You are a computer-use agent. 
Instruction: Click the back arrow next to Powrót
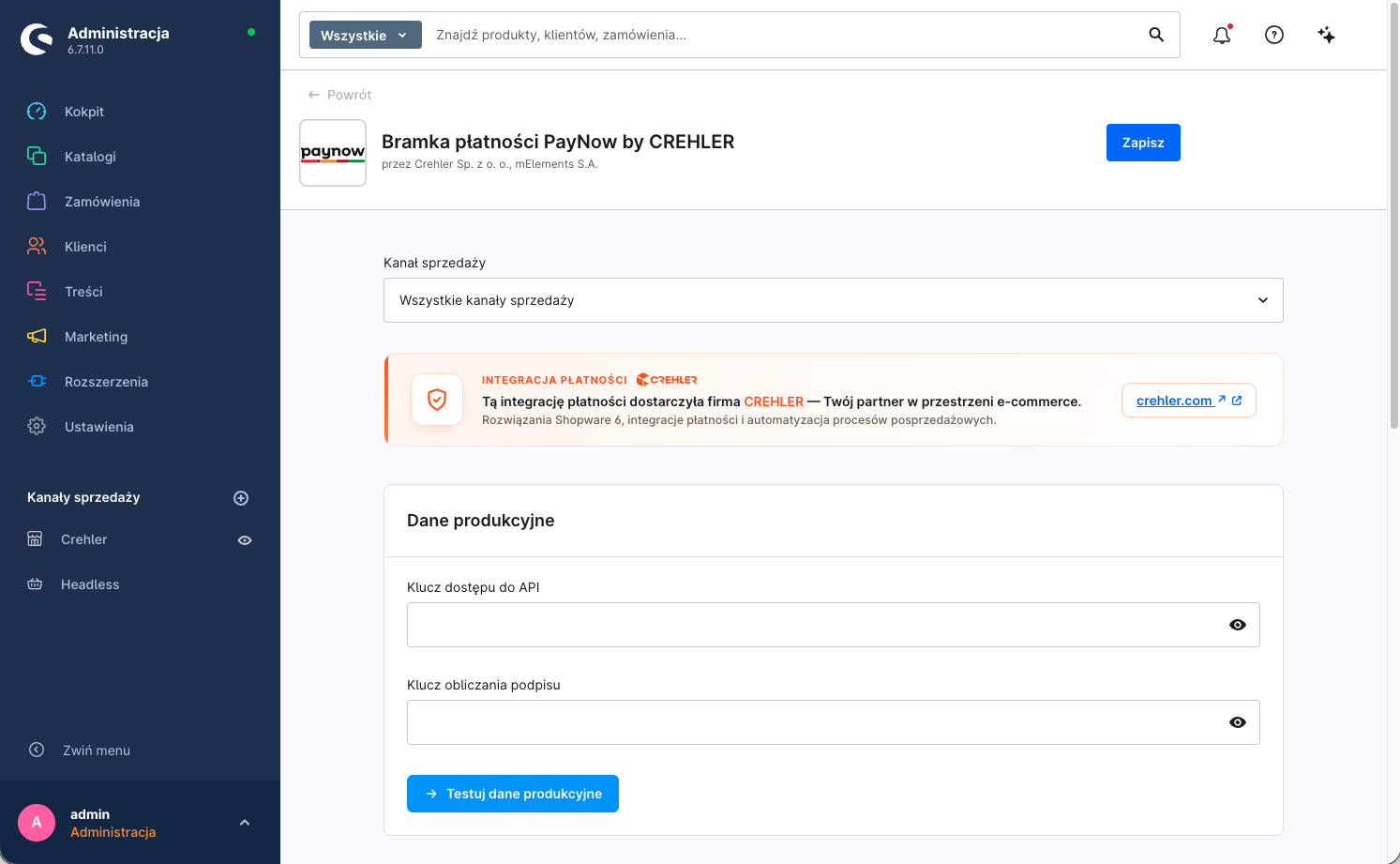pos(314,95)
